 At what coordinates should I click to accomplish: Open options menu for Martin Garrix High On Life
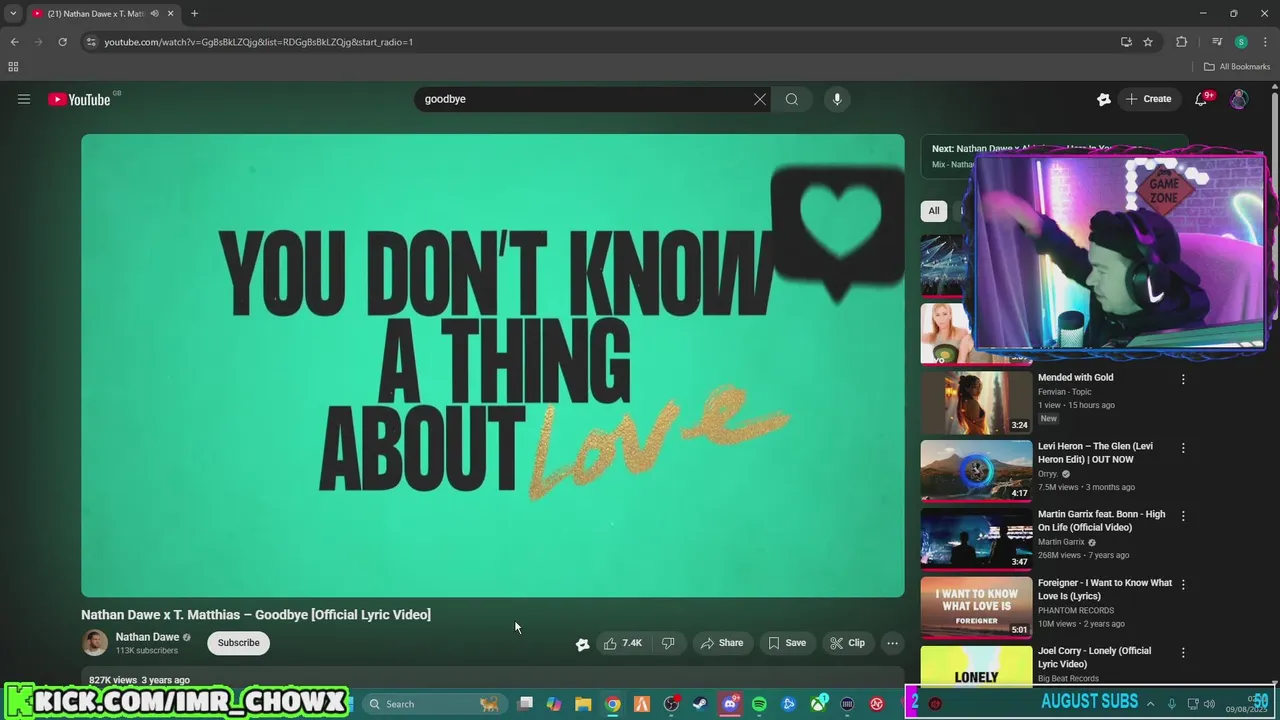(1183, 516)
